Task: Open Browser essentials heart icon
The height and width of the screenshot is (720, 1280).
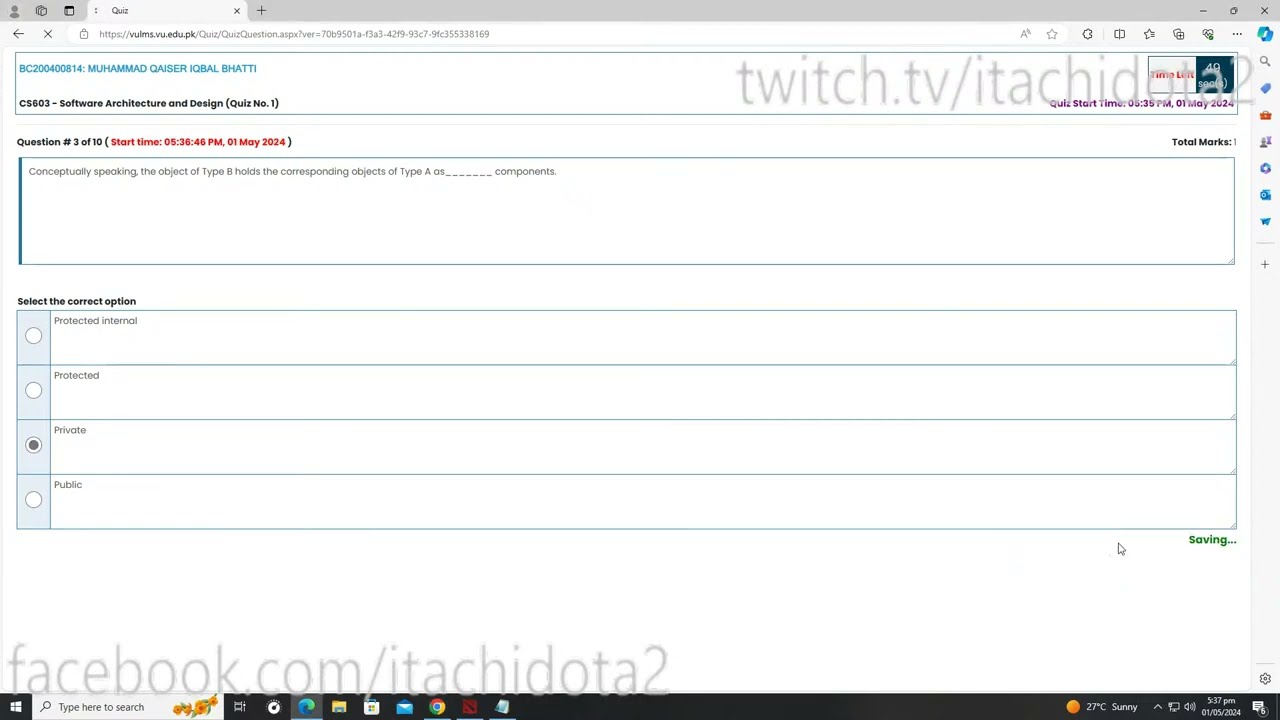Action: click(1208, 34)
